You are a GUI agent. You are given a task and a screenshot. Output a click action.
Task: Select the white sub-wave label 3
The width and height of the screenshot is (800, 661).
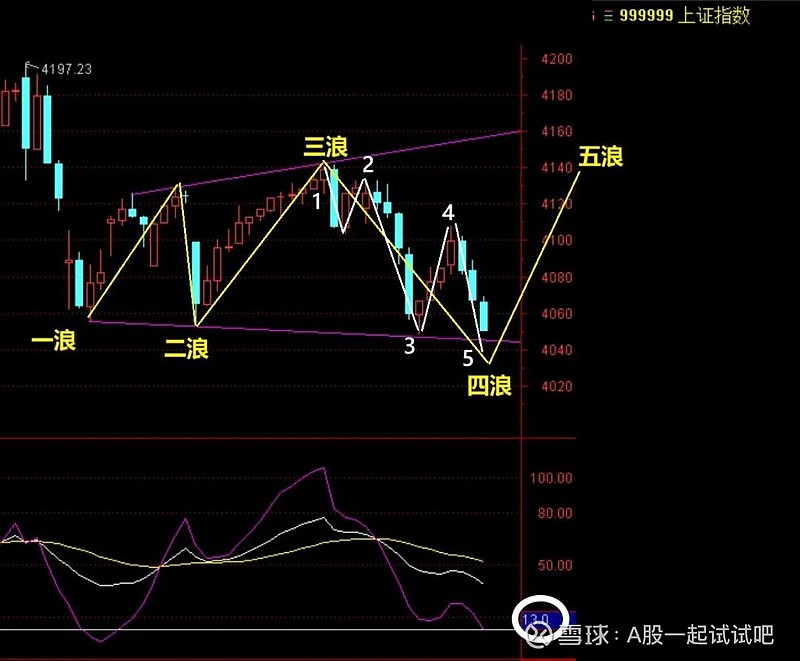coord(410,346)
